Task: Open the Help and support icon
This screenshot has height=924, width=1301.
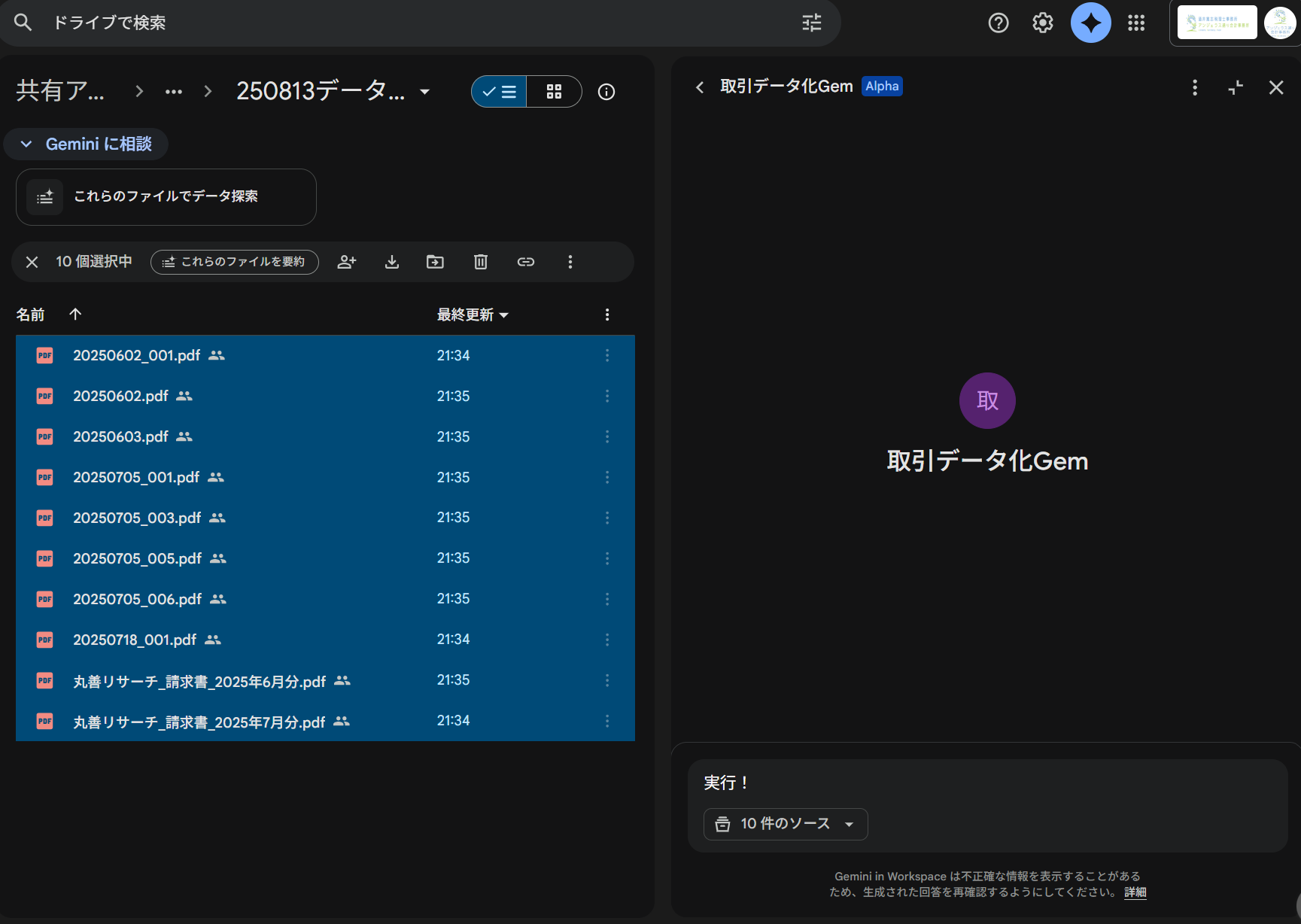Action: click(x=998, y=23)
